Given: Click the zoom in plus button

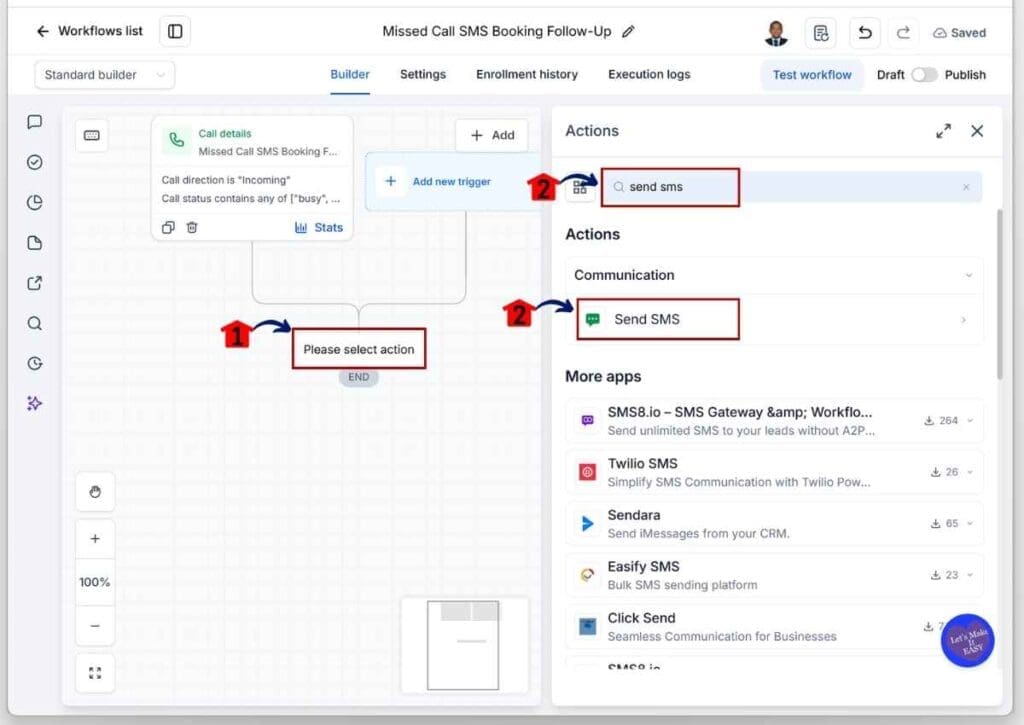Looking at the screenshot, I should point(95,539).
